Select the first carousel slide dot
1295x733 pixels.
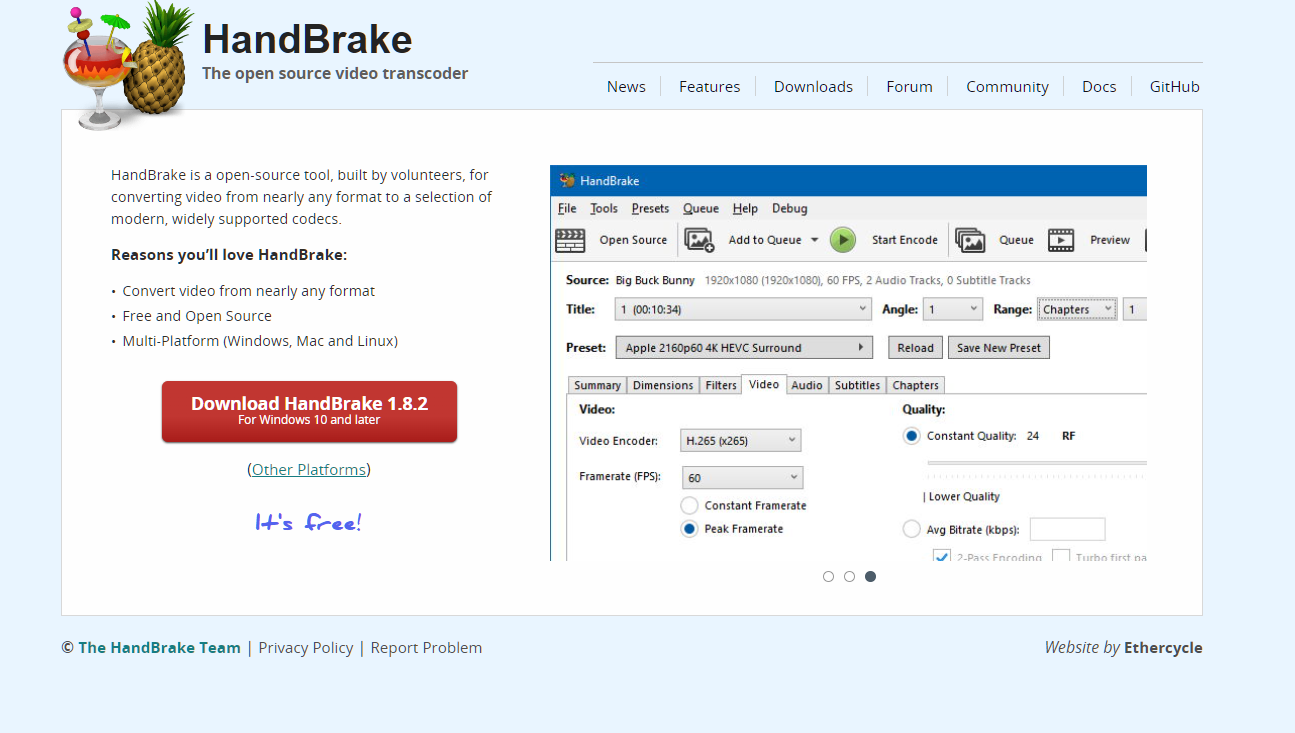click(828, 576)
